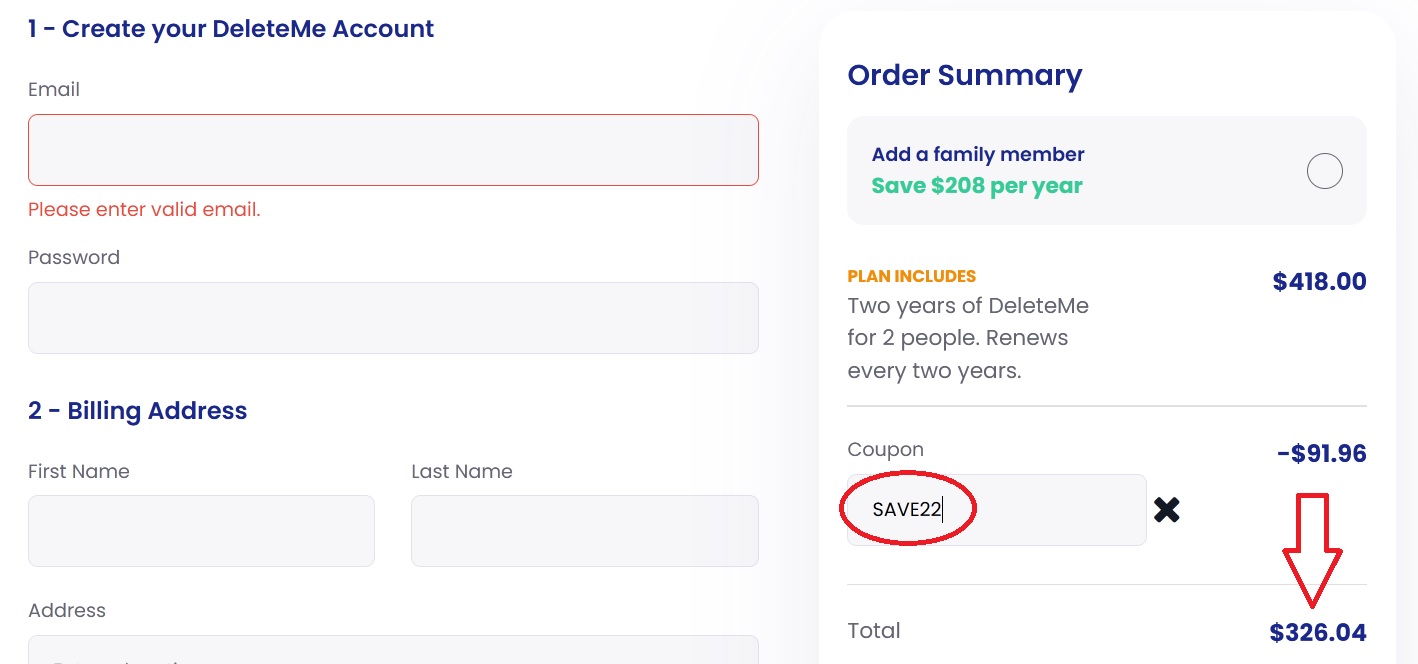Select the coupon code text box

click(995, 510)
